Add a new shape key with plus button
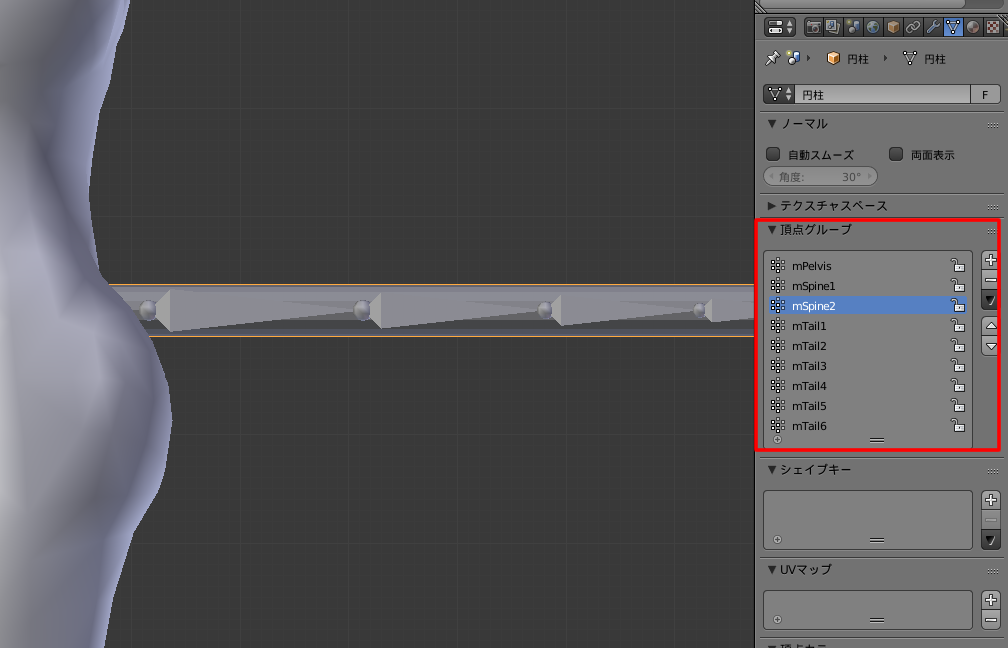This screenshot has width=1008, height=648. click(991, 500)
